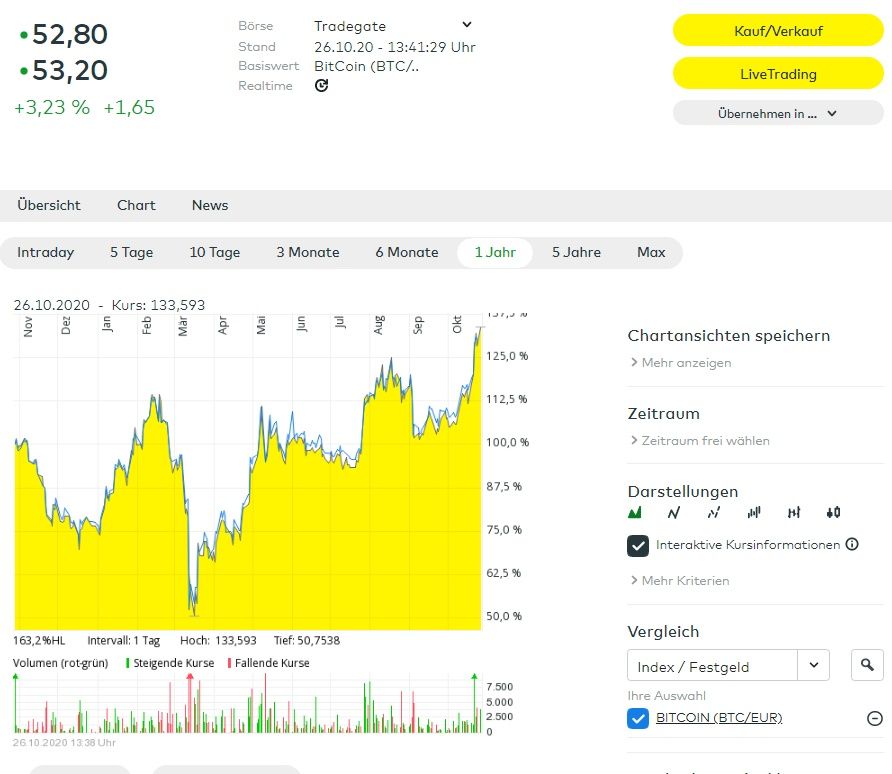
Task: Expand the Übernehmen in dropdown
Action: coord(777,113)
